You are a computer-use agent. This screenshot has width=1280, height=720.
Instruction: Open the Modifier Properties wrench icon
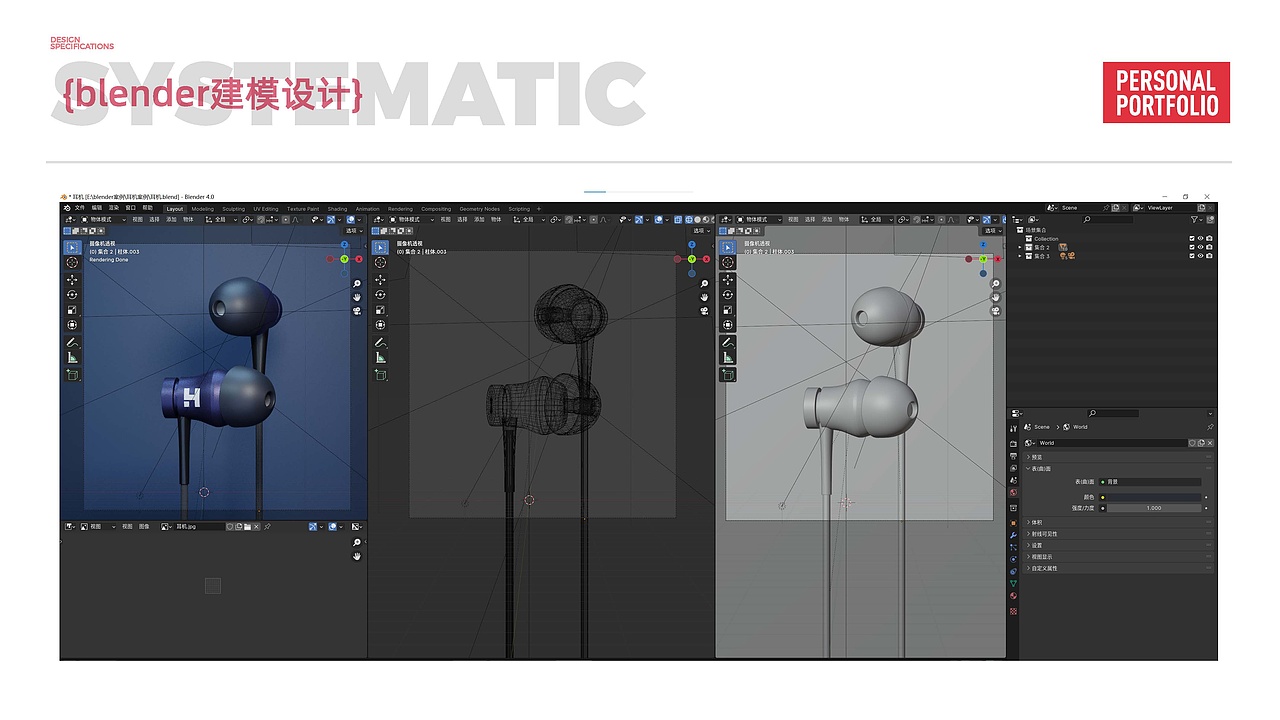pos(1013,535)
